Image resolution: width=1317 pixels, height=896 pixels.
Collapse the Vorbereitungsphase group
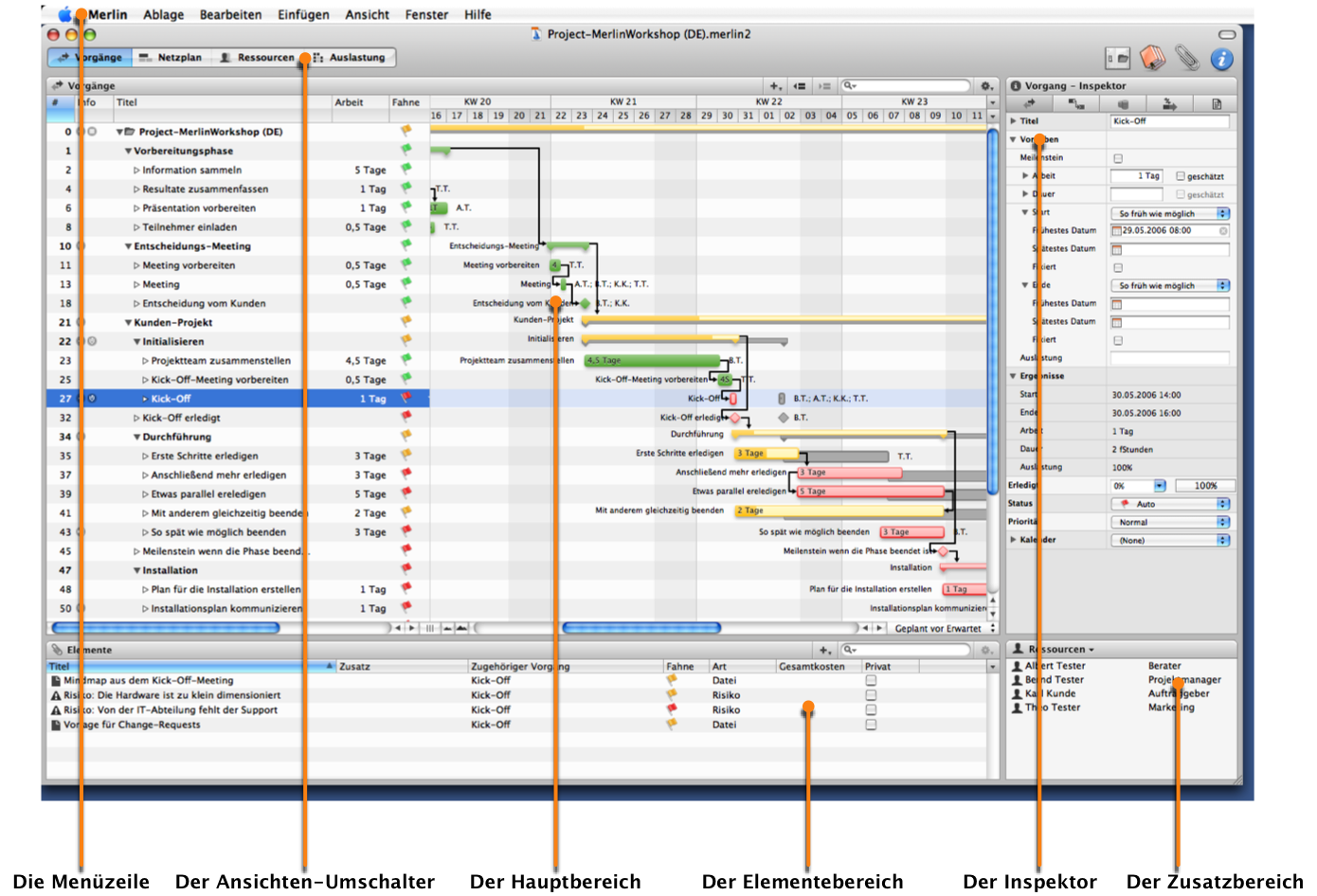click(x=128, y=151)
